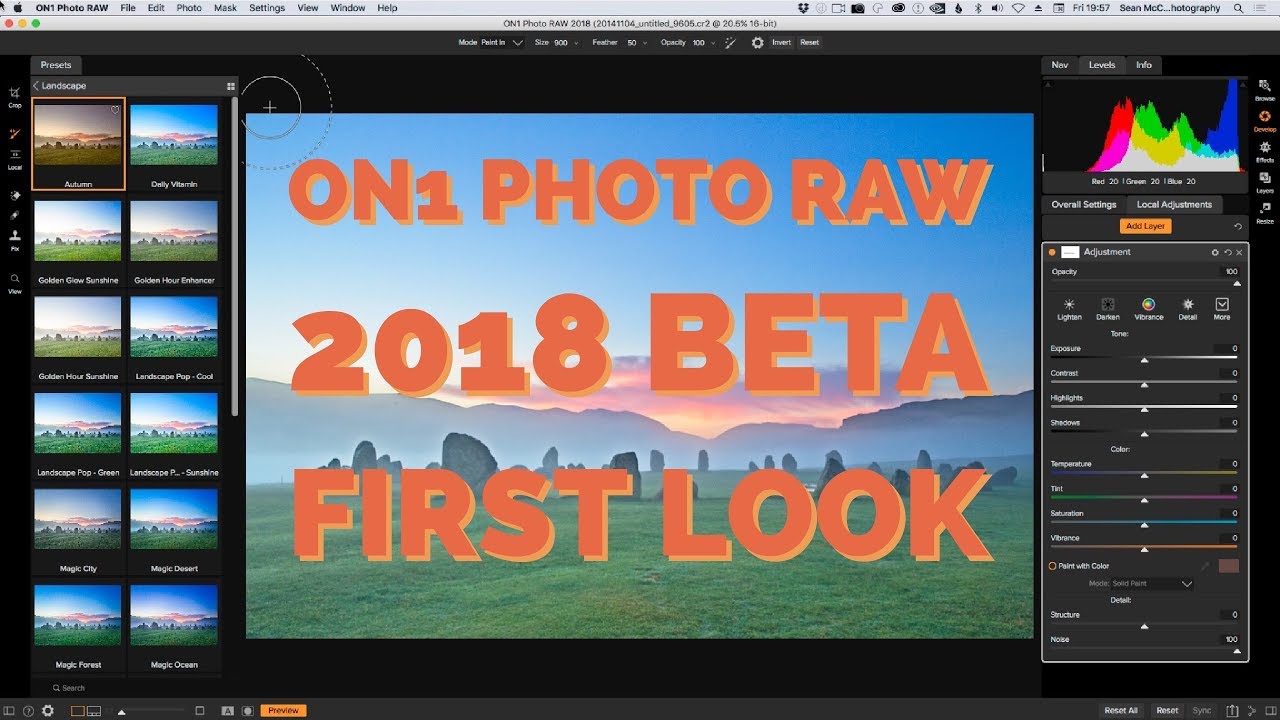Open the Resize module

click(1265, 212)
